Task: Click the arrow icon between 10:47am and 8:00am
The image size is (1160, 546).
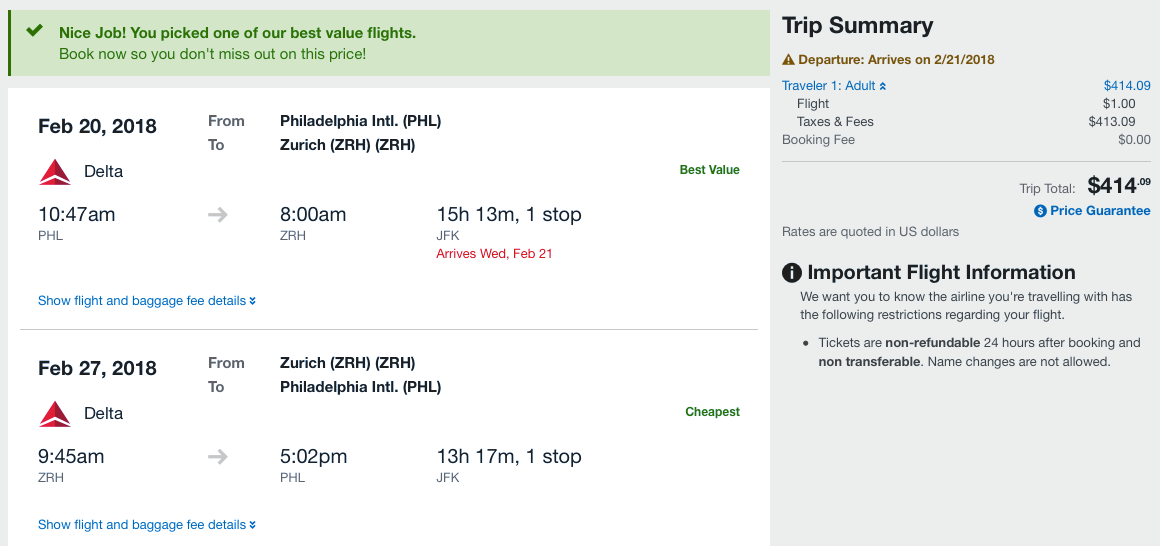Action: 217,215
